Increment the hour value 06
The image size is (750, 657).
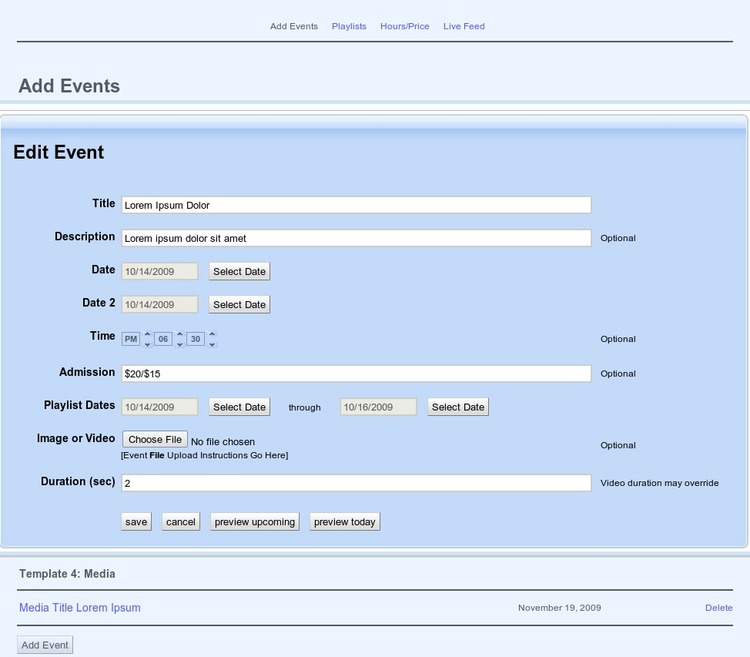tap(180, 334)
